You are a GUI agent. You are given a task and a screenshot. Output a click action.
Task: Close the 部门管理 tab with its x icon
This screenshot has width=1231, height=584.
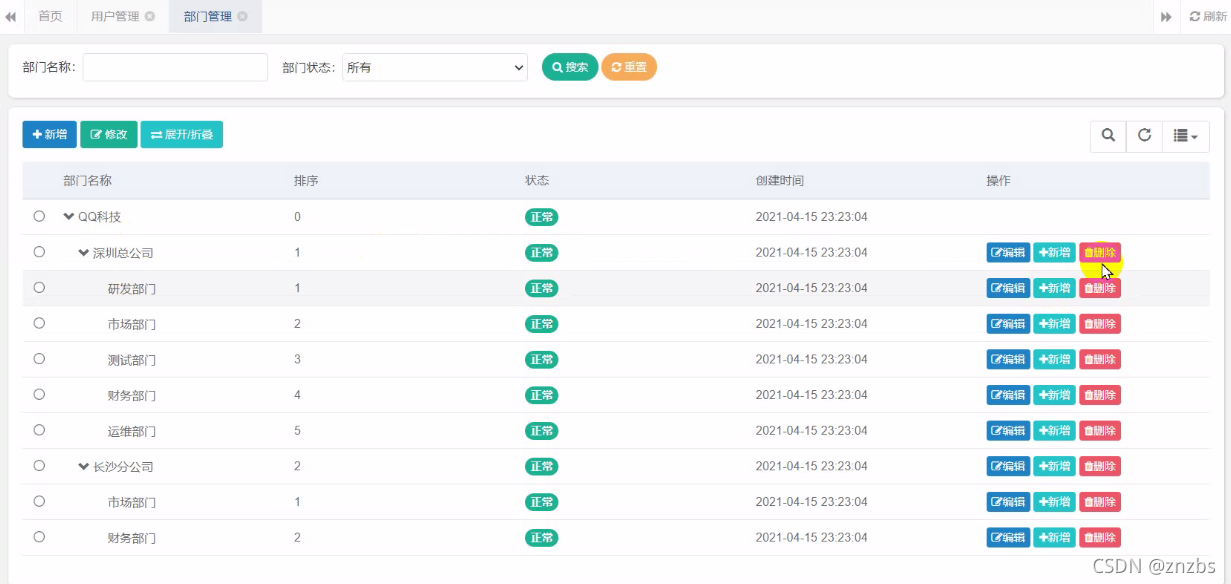pyautogui.click(x=243, y=17)
